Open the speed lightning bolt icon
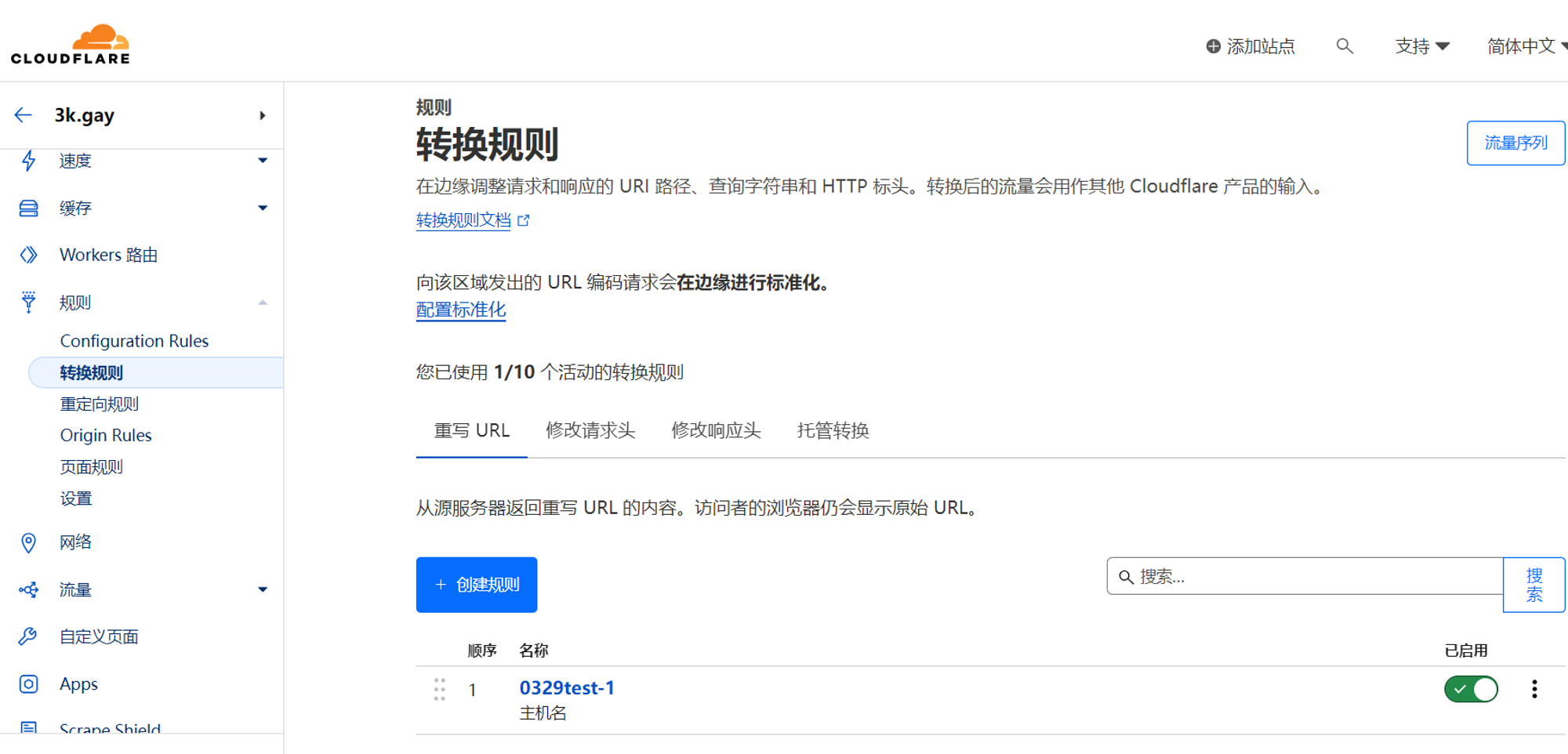The height and width of the screenshot is (754, 1568). pyautogui.click(x=29, y=161)
